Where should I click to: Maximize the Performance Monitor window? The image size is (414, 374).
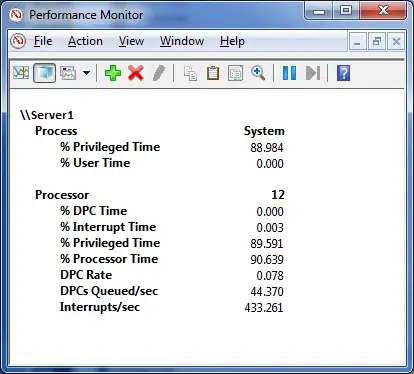[x=346, y=11]
